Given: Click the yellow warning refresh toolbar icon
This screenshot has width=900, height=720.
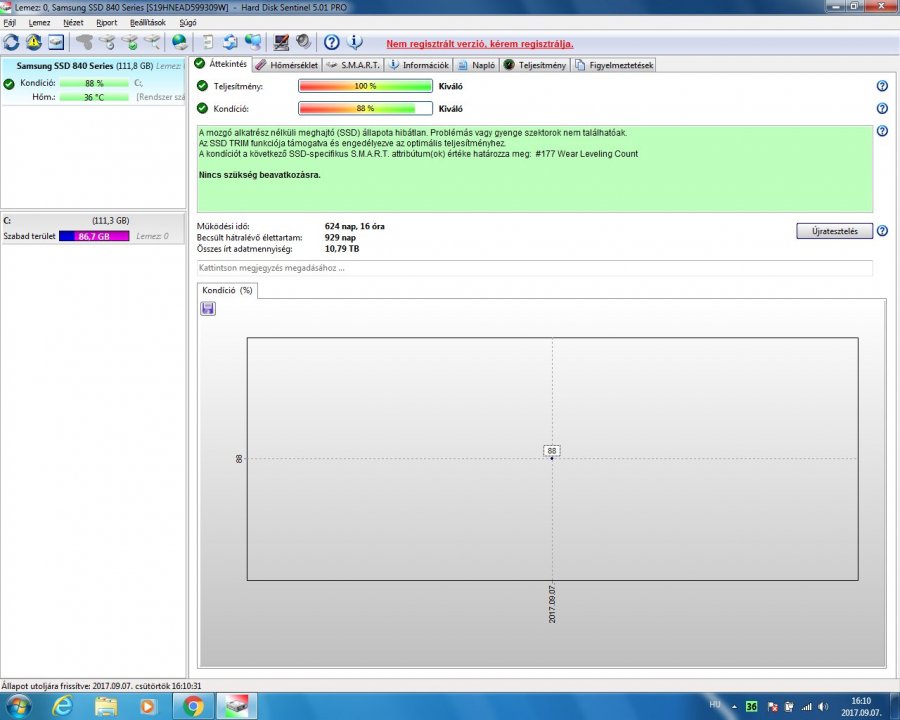Looking at the screenshot, I should coord(33,42).
